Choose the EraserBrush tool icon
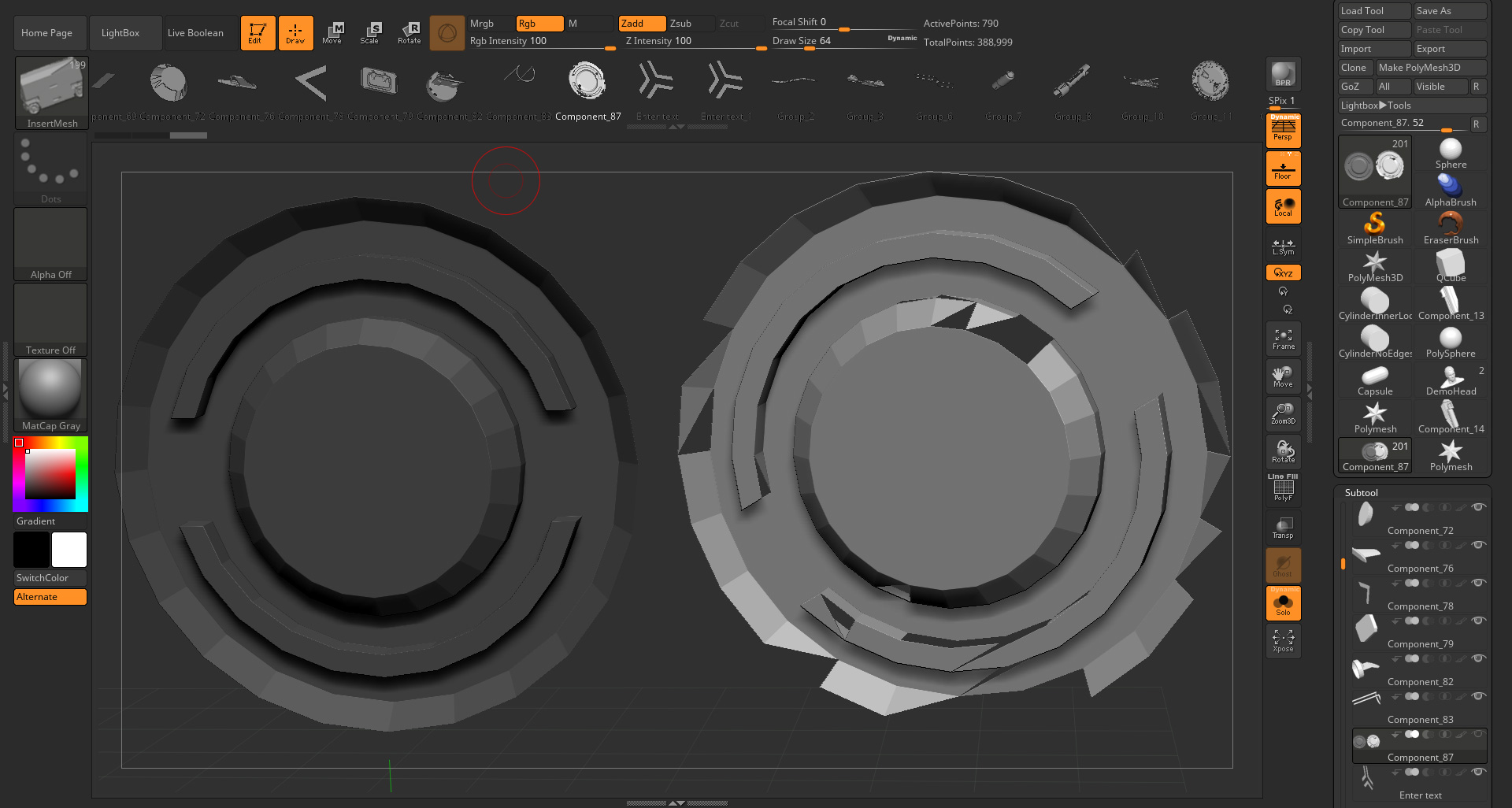The height and width of the screenshot is (808, 1512). pyautogui.click(x=1451, y=229)
